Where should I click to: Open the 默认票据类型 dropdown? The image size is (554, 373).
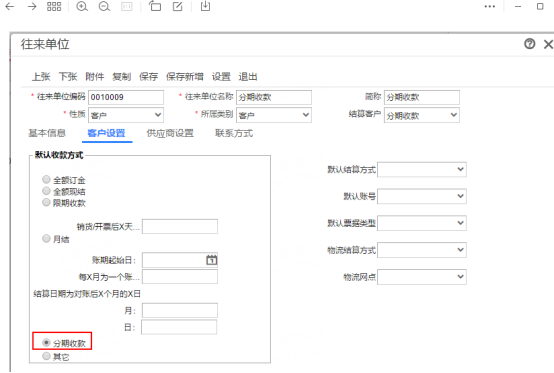coord(422,223)
